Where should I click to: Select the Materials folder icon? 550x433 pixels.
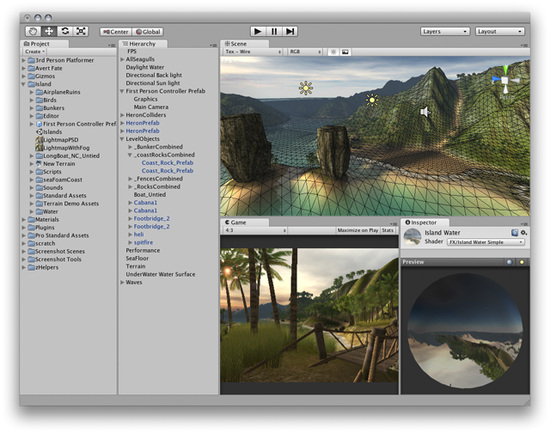click(31, 220)
